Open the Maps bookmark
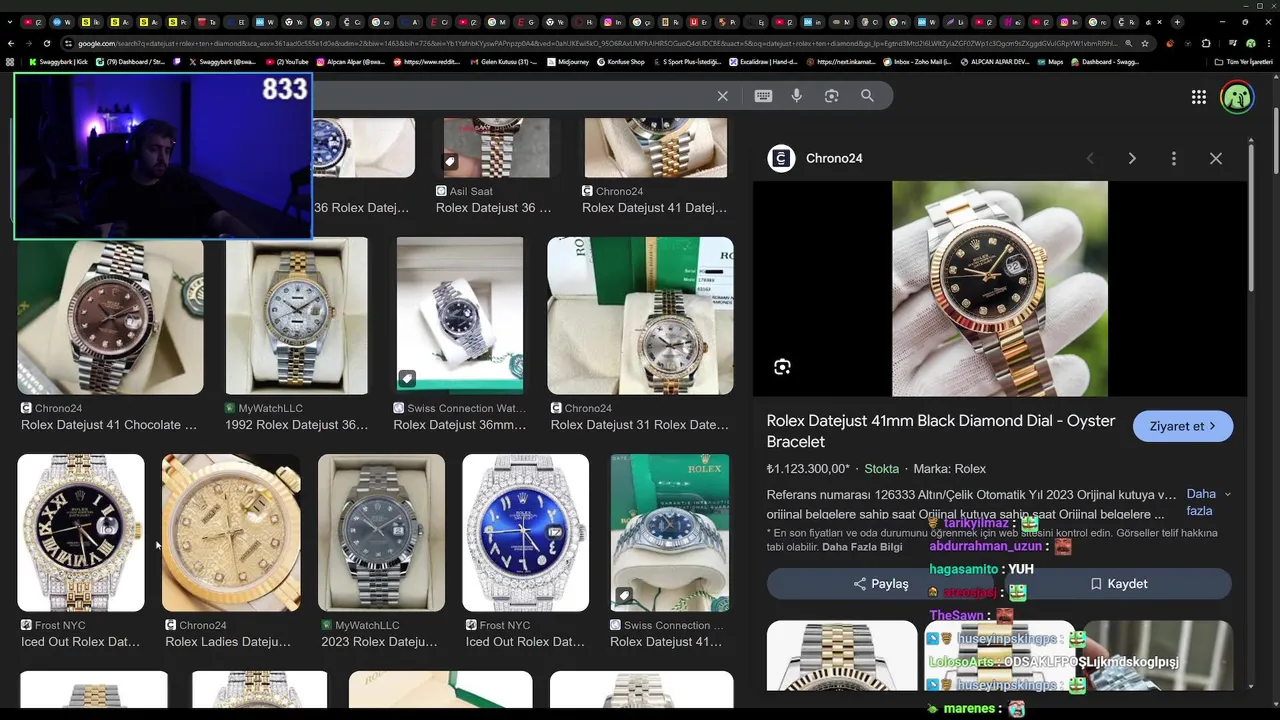Screen dimensions: 1280x720 pyautogui.click(x=1049, y=62)
